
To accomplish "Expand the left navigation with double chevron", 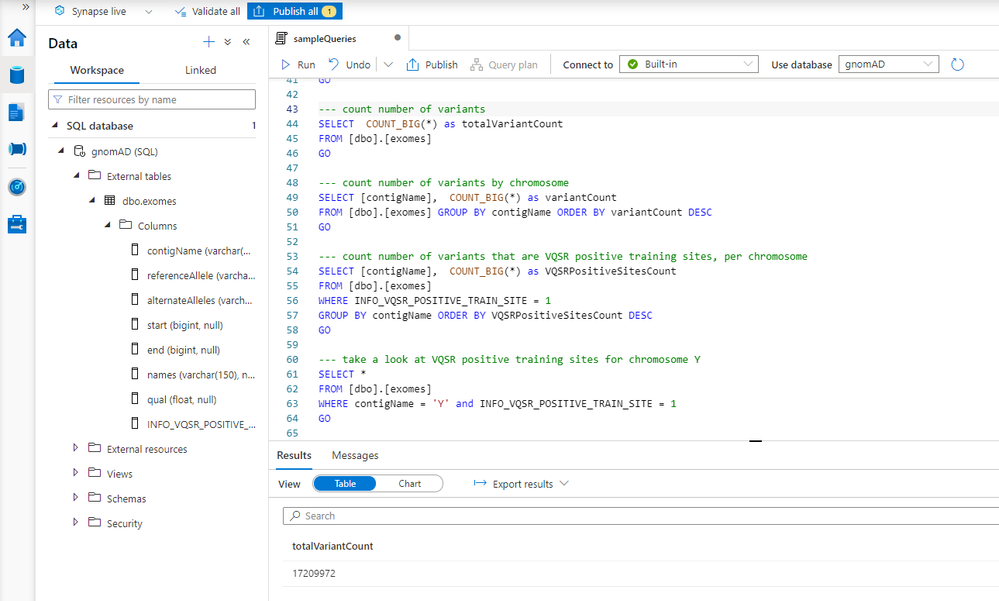I will point(25,7).
